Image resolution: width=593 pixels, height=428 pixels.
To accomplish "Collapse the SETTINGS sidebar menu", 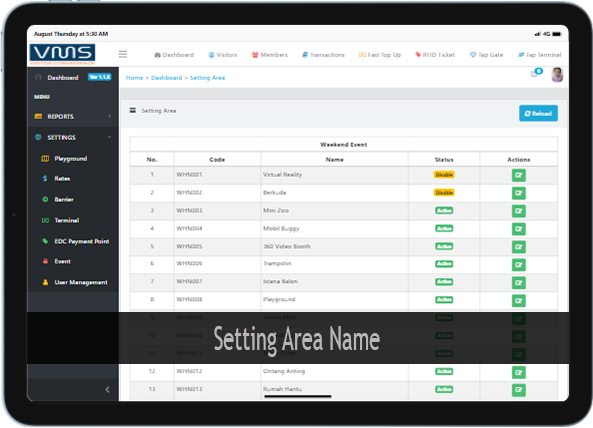I will [x=73, y=137].
